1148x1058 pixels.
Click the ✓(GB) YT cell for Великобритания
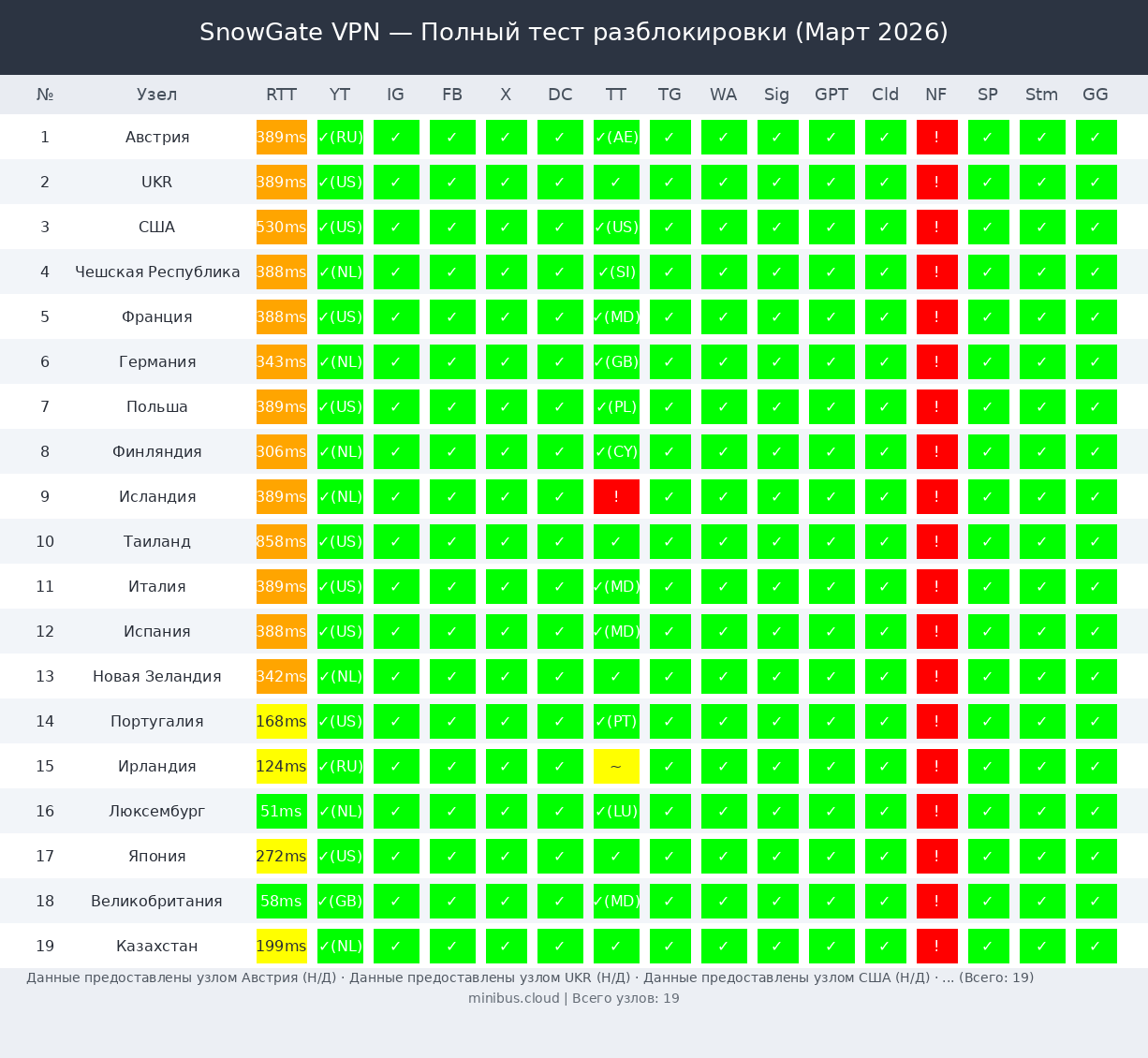(340, 902)
